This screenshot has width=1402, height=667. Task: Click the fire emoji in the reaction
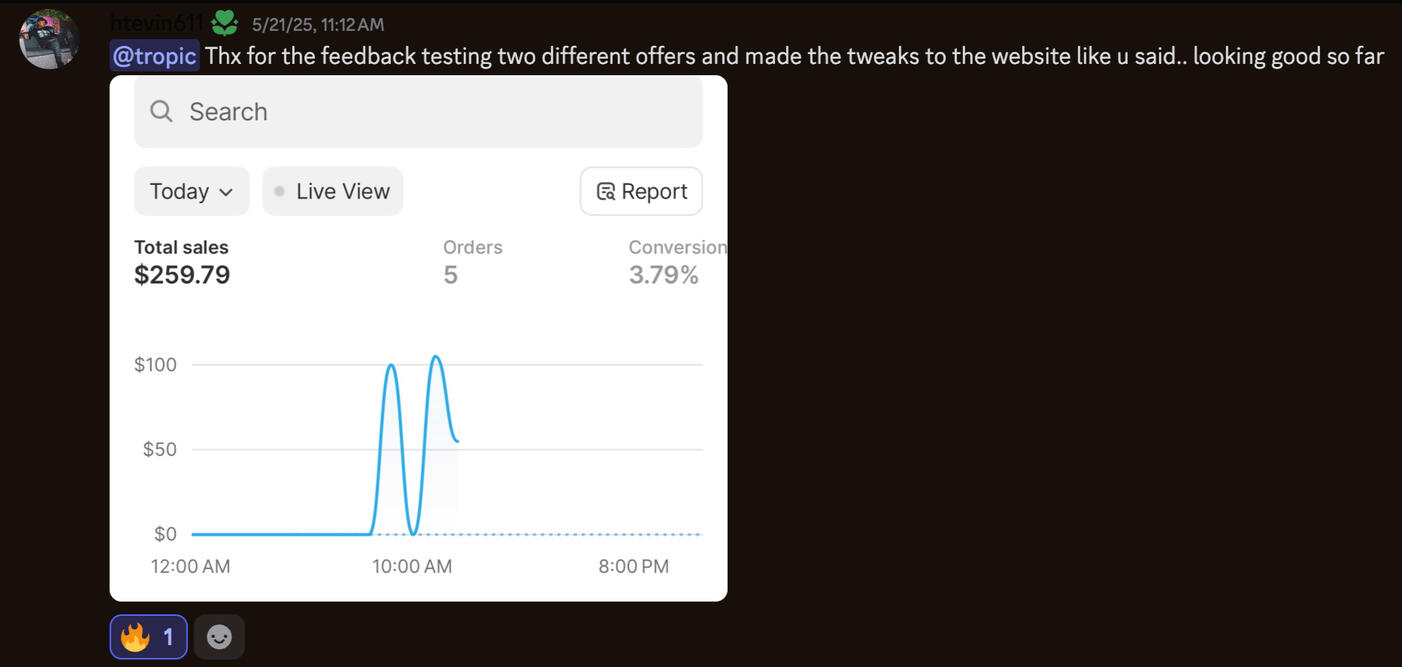coord(135,637)
